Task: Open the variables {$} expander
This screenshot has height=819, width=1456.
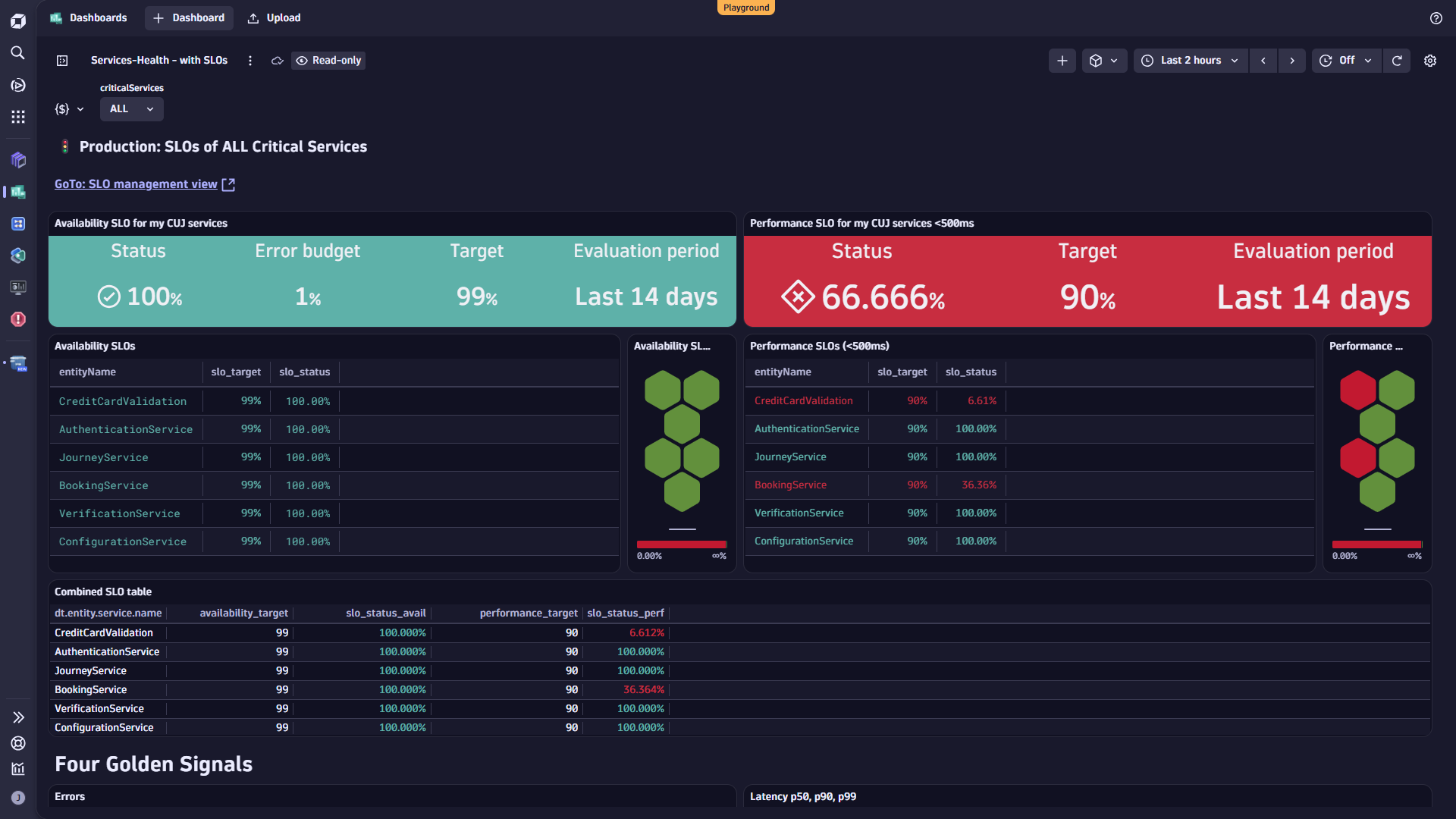Action: point(69,109)
